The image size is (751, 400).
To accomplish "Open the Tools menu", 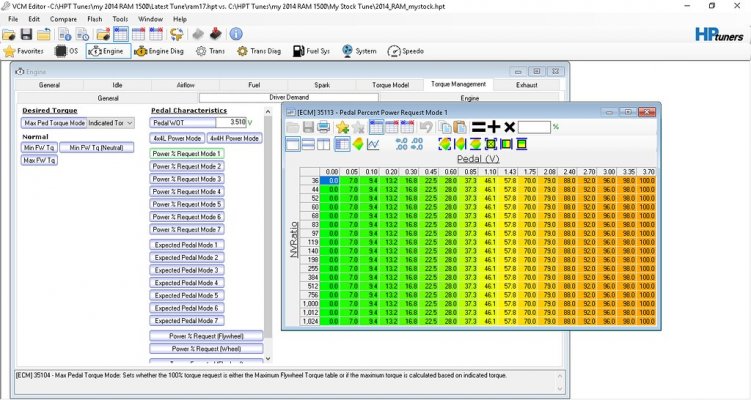I will click(120, 19).
